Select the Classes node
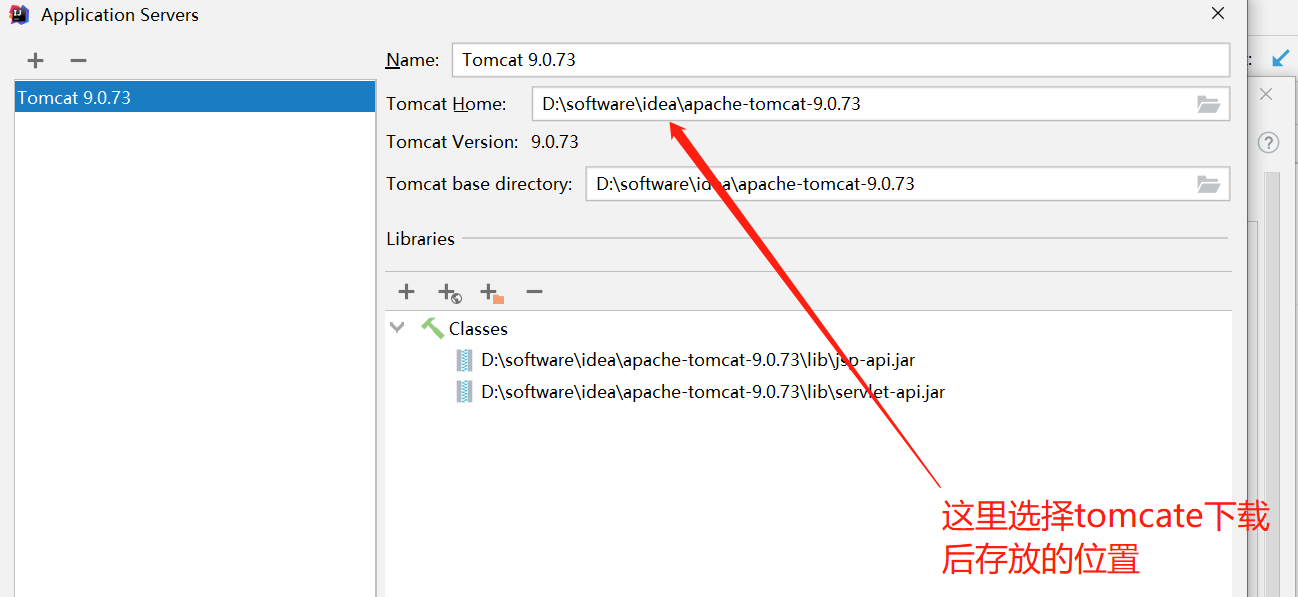Screen dimensions: 1298x597 pyautogui.click(x=478, y=328)
